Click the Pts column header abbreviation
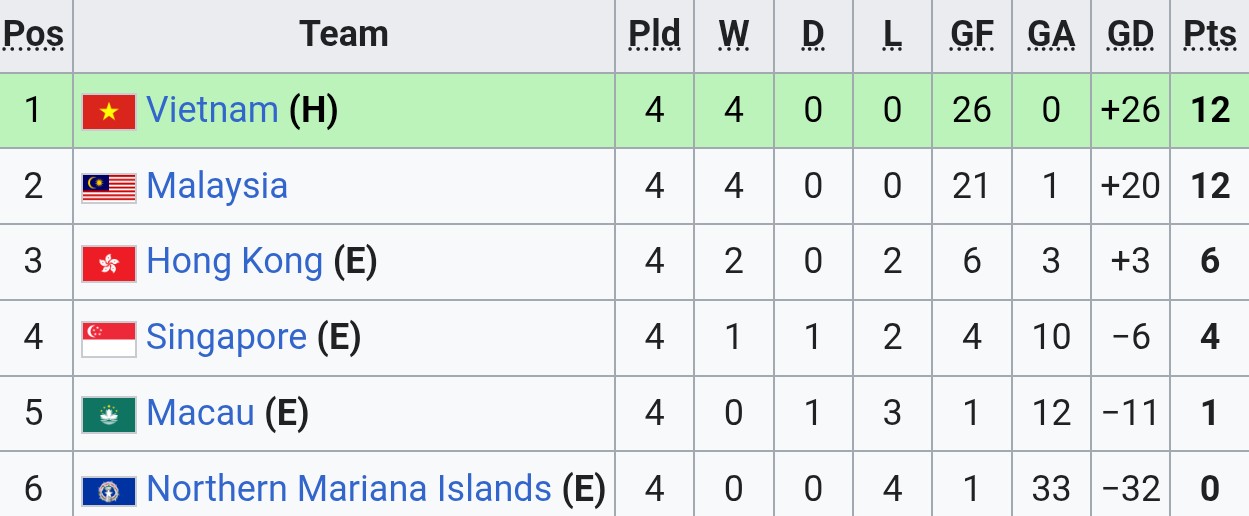The height and width of the screenshot is (516, 1249). click(1209, 35)
